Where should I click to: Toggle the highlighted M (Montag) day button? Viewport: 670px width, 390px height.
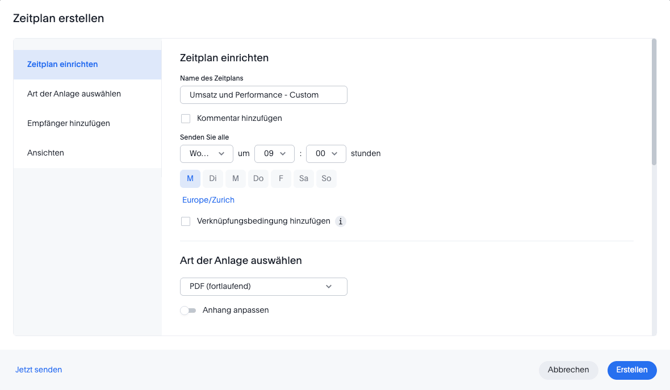coord(190,179)
